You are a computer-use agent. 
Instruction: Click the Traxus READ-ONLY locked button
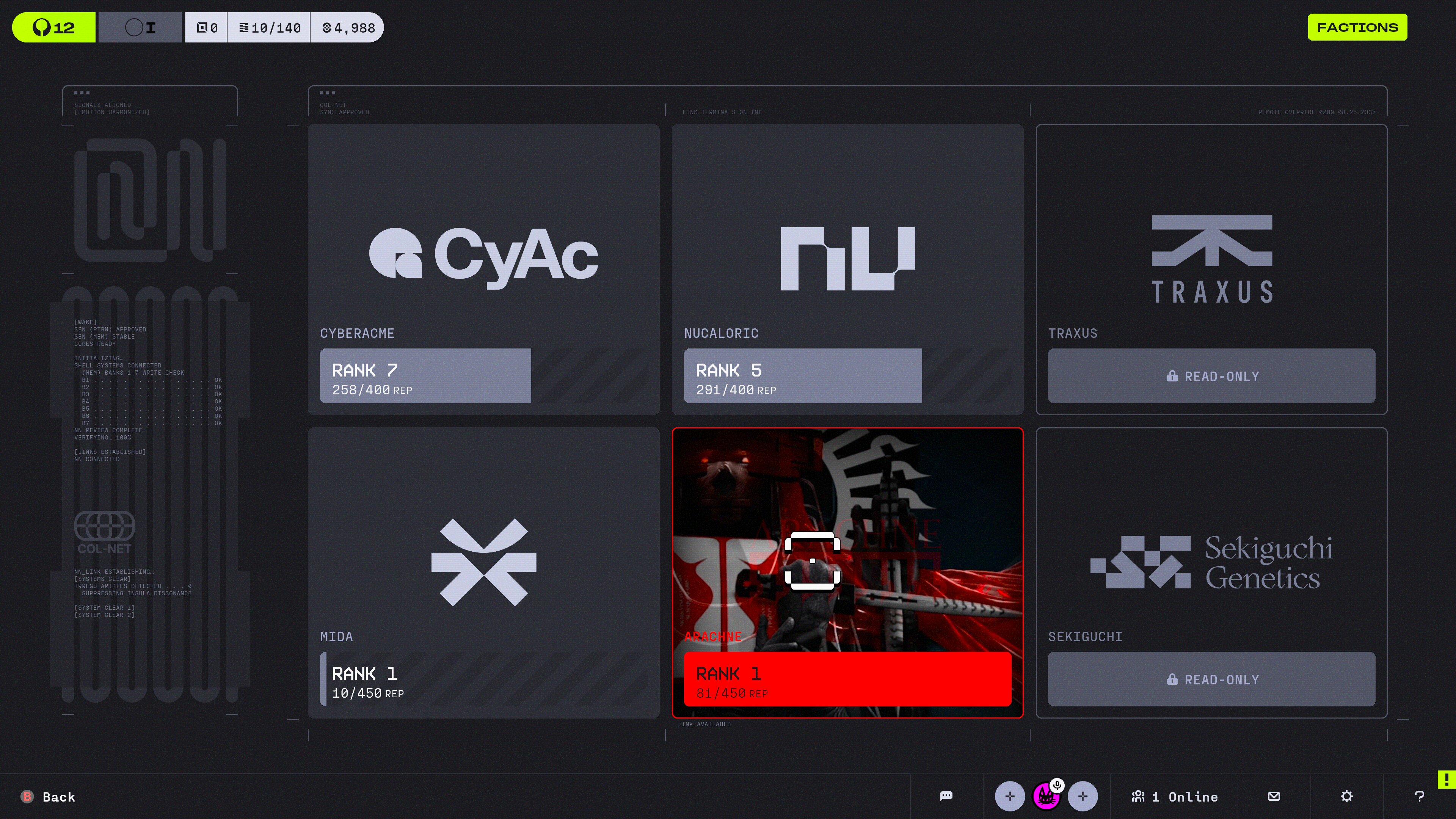tap(1211, 376)
